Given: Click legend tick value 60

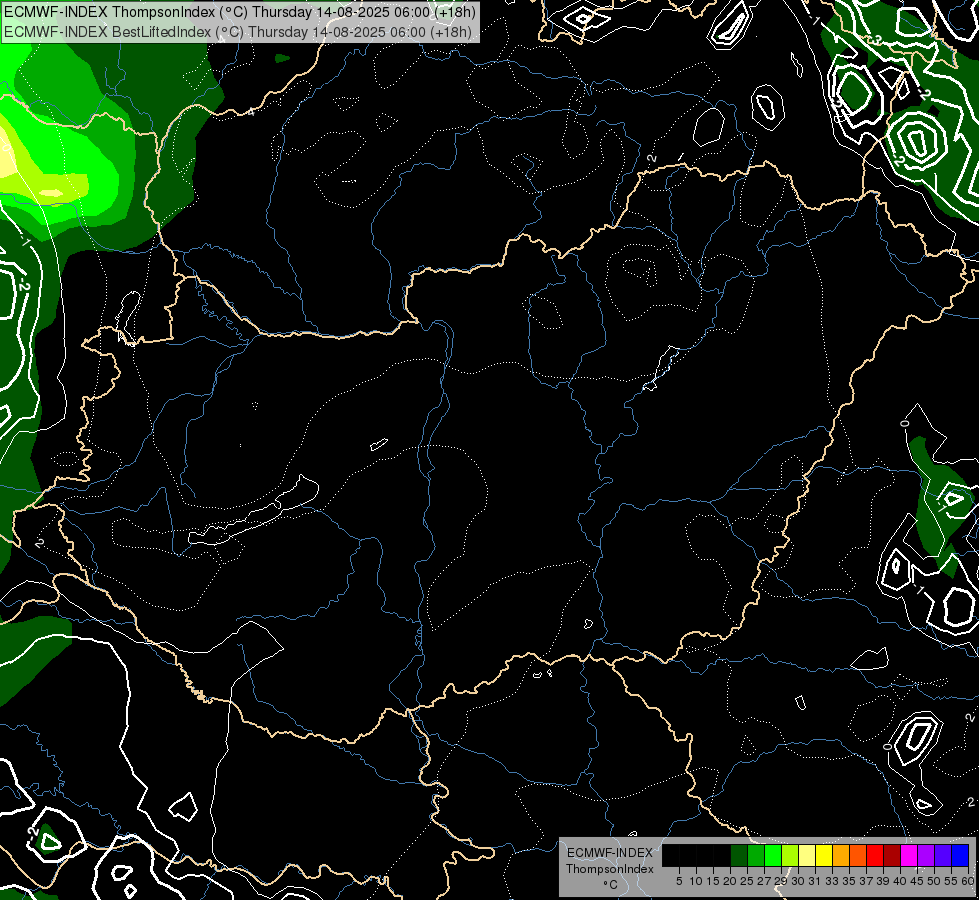Looking at the screenshot, I should click(968, 881).
